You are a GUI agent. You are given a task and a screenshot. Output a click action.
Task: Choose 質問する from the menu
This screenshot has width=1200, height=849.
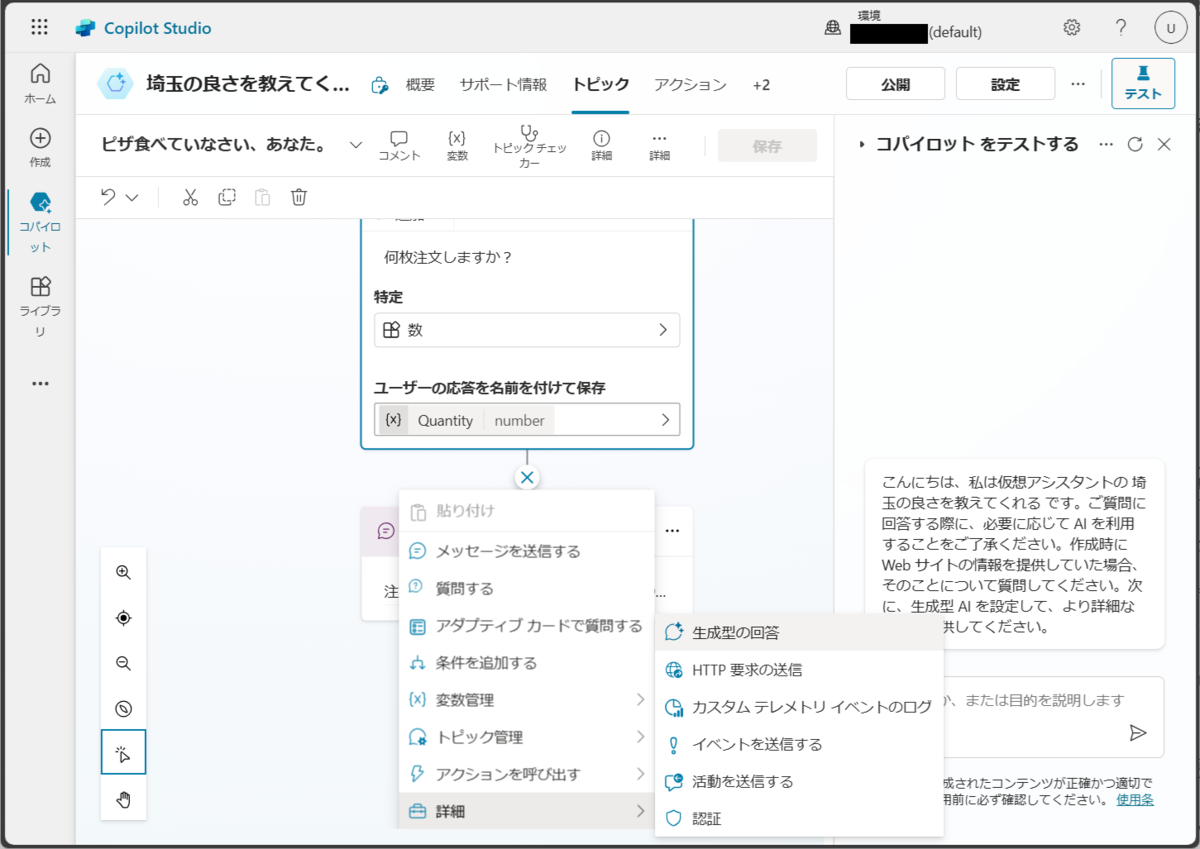pos(527,589)
